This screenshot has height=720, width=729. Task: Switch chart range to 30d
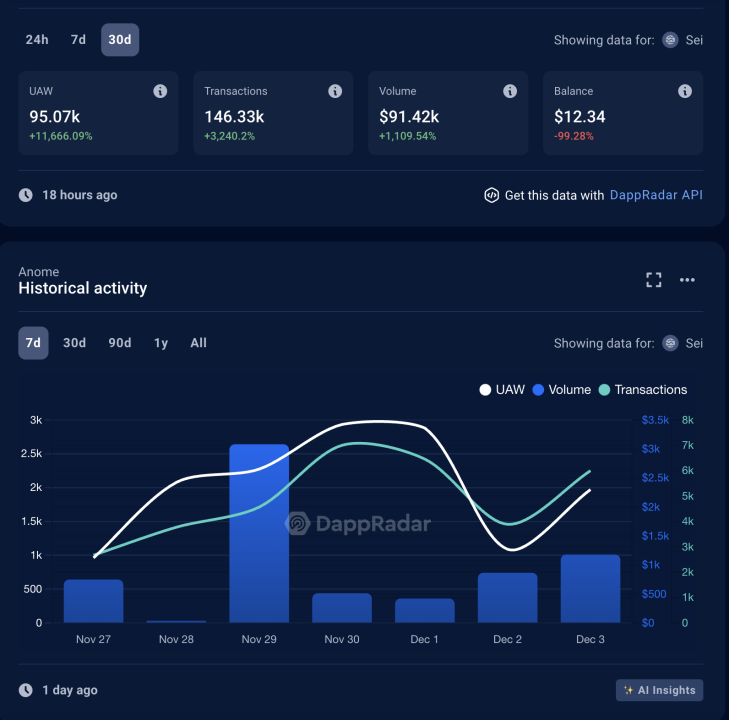click(x=74, y=343)
